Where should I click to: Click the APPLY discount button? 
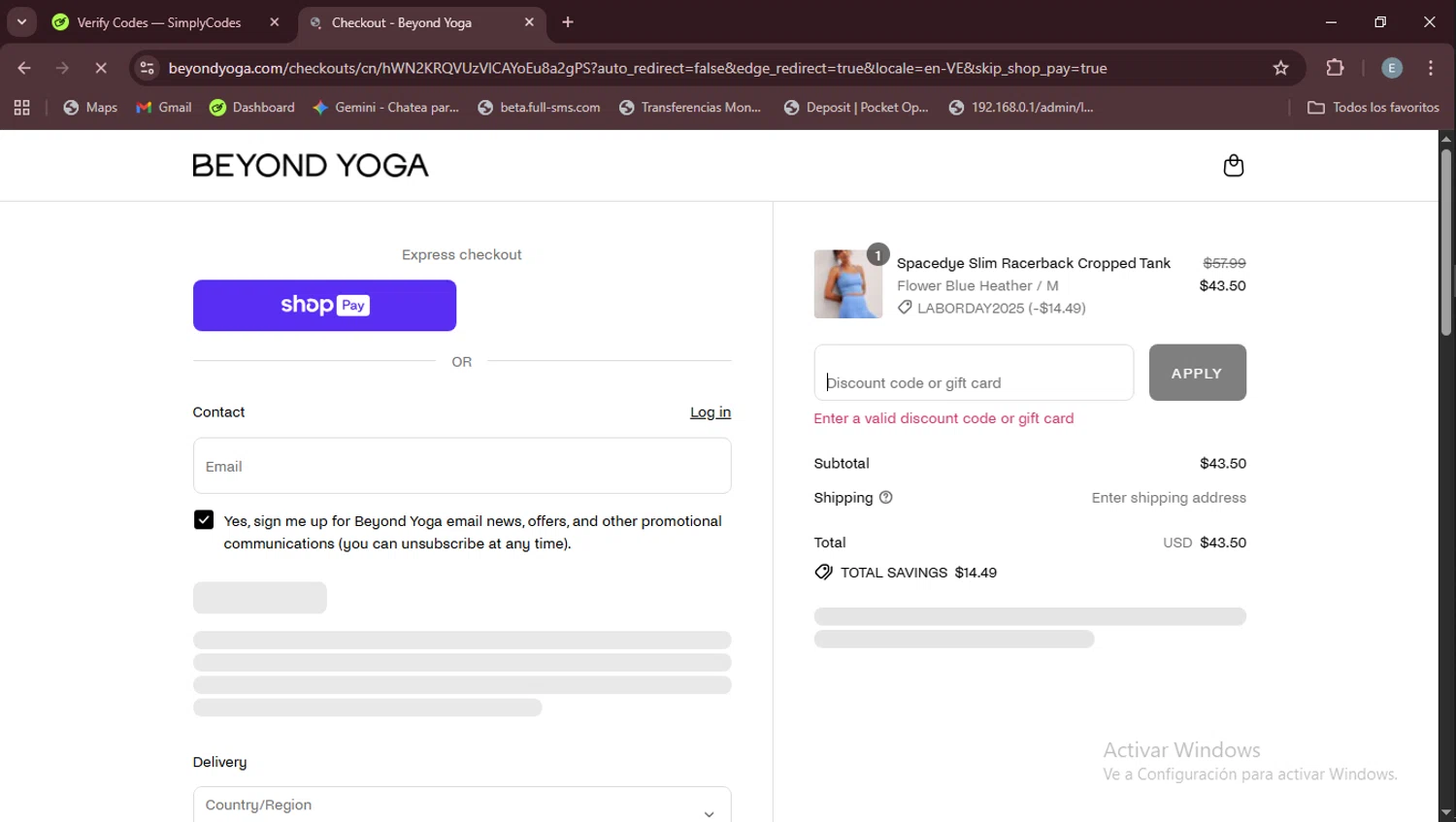click(1198, 373)
